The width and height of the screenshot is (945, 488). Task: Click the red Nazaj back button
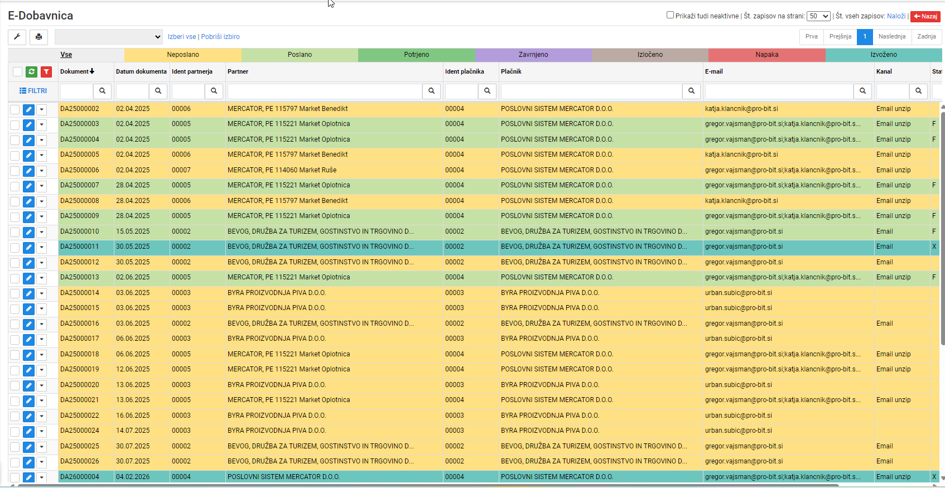pos(925,16)
